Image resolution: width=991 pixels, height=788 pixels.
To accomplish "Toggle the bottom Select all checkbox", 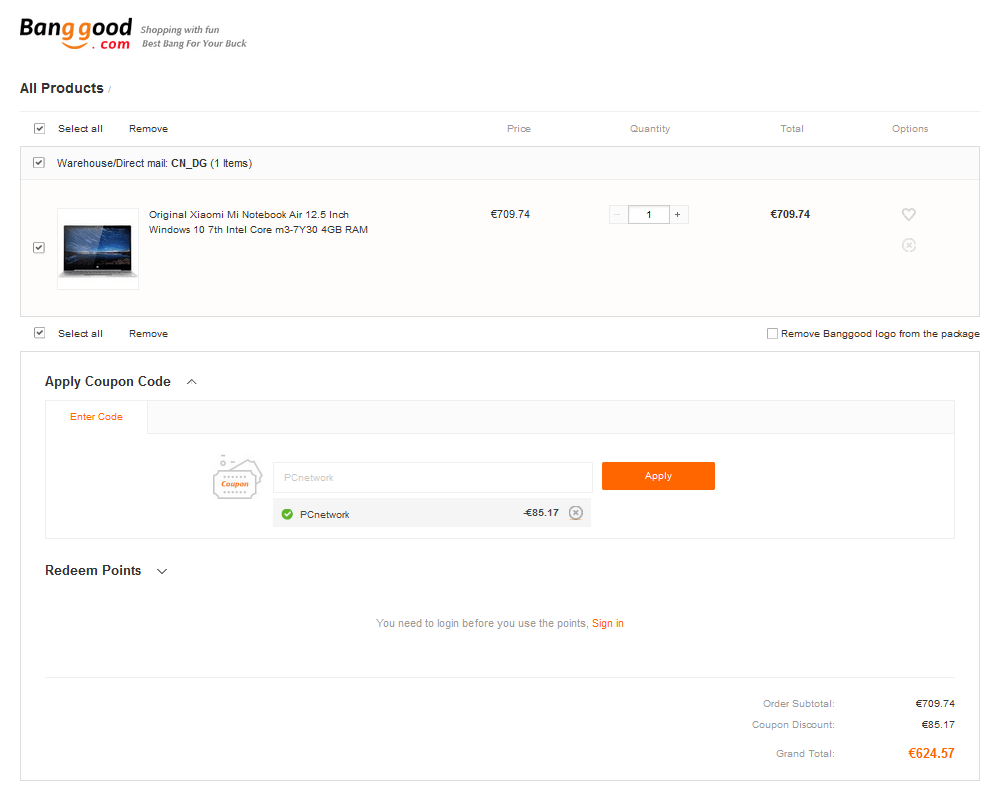I will (x=39, y=333).
